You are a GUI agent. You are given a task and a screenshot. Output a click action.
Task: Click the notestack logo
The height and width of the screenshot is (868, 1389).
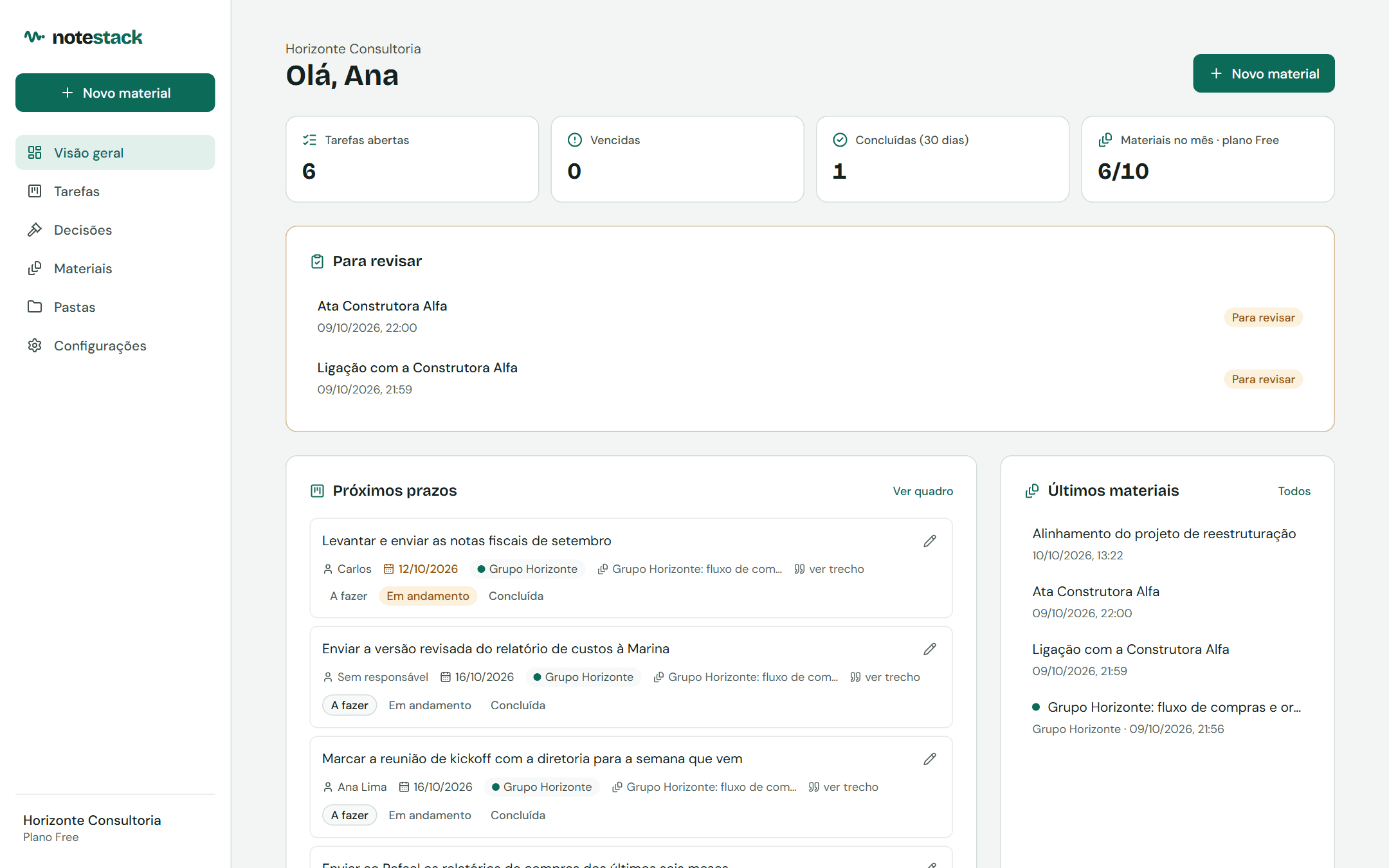(x=84, y=37)
